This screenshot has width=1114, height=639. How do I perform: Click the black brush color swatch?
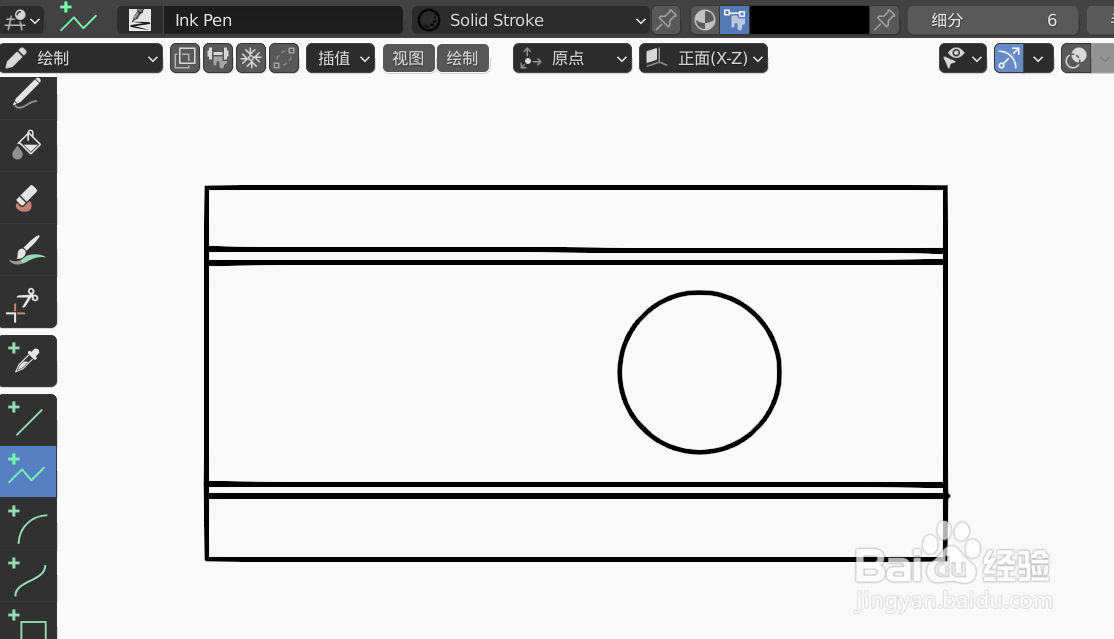[x=809, y=20]
